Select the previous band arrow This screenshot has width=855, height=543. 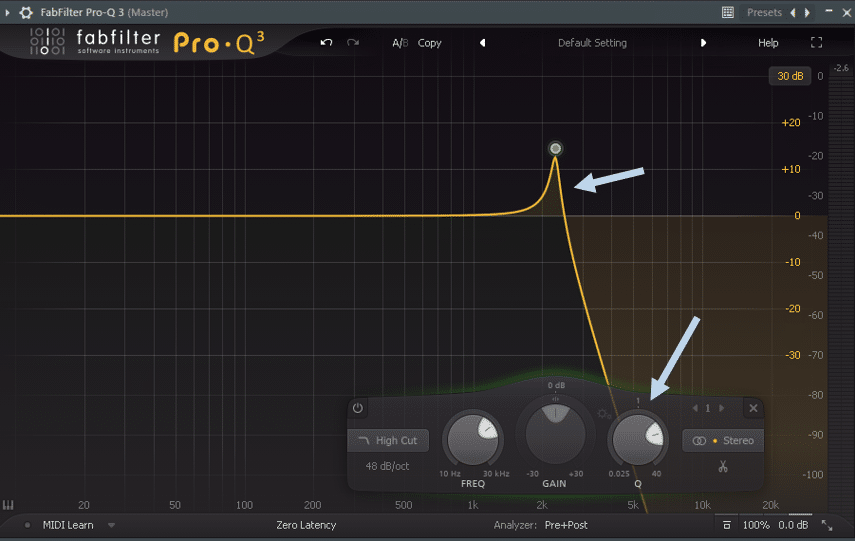pyautogui.click(x=695, y=408)
